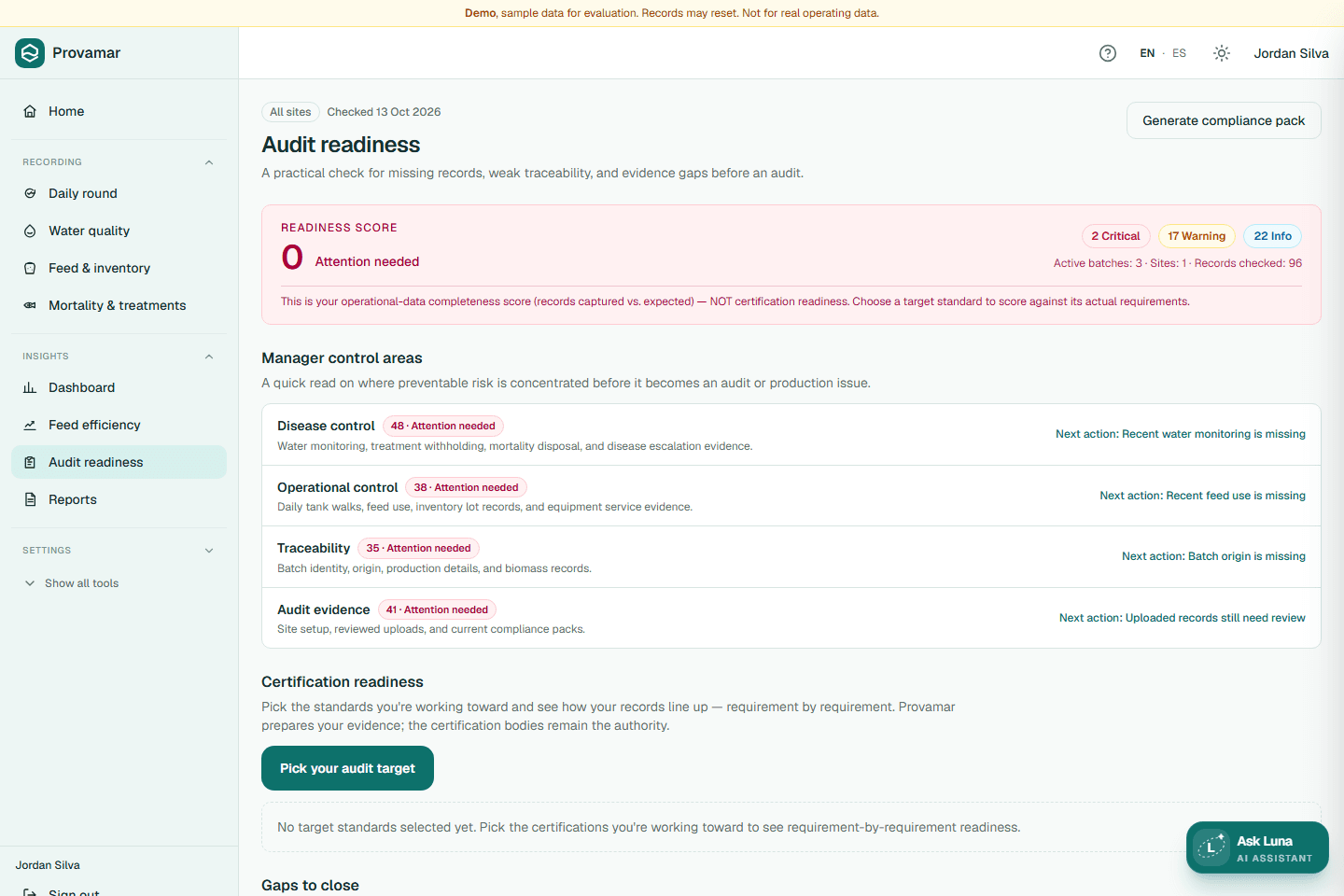1344x896 pixels.
Task: Filter by 2 Critical badge
Action: [1115, 236]
